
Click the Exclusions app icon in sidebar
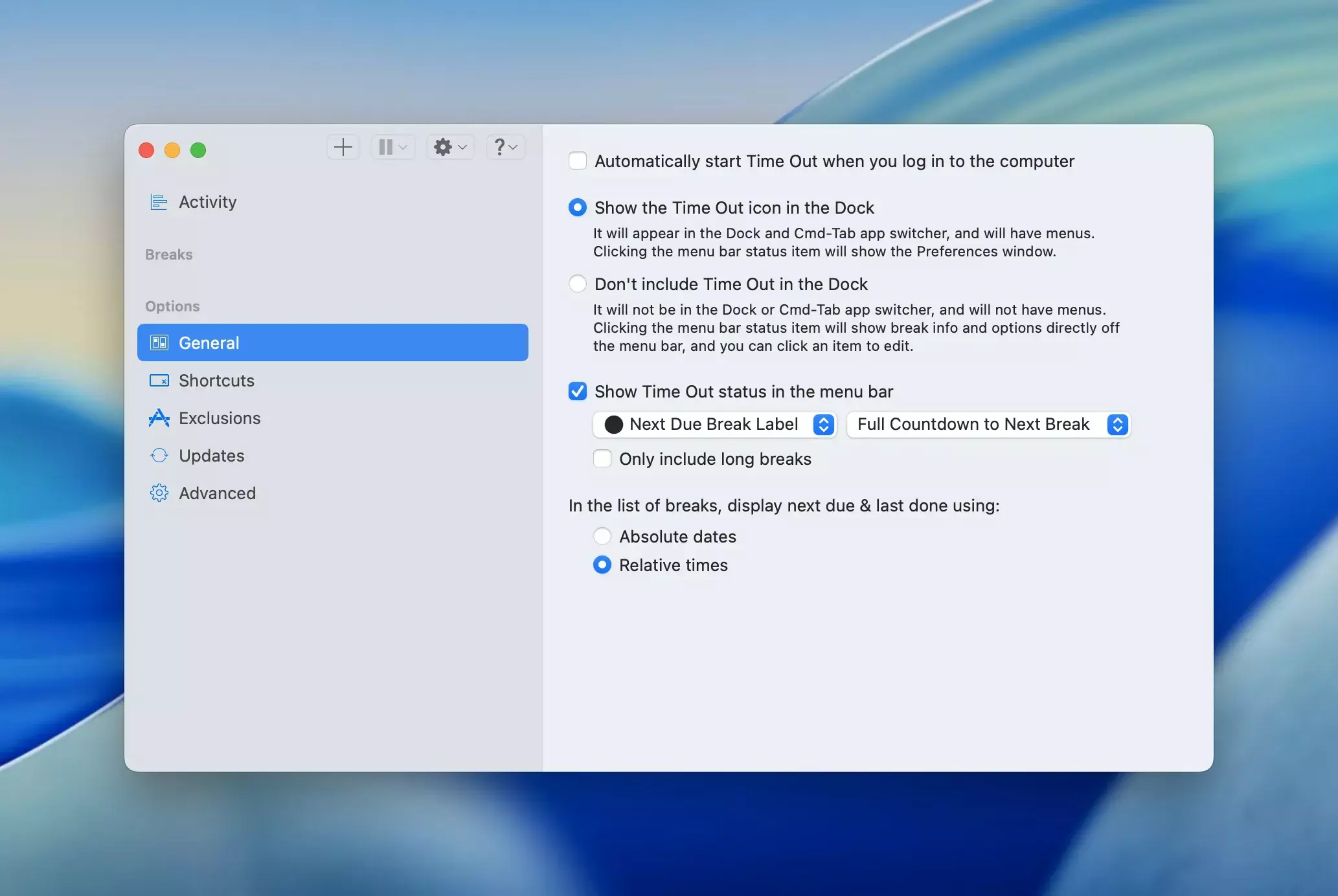[159, 418]
